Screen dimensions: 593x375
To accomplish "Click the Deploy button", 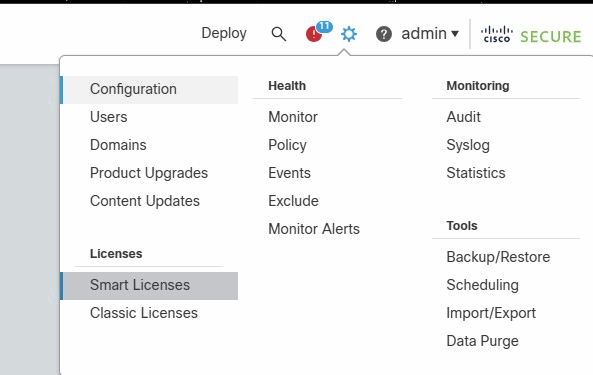I will pyautogui.click(x=224, y=33).
